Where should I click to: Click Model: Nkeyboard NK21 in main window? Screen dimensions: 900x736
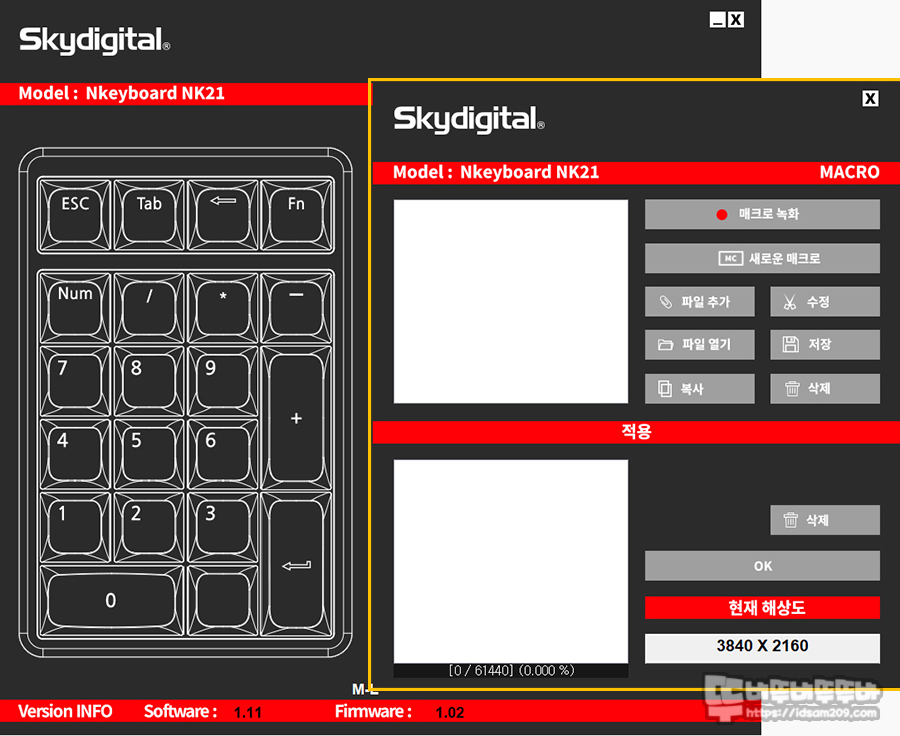point(122,94)
